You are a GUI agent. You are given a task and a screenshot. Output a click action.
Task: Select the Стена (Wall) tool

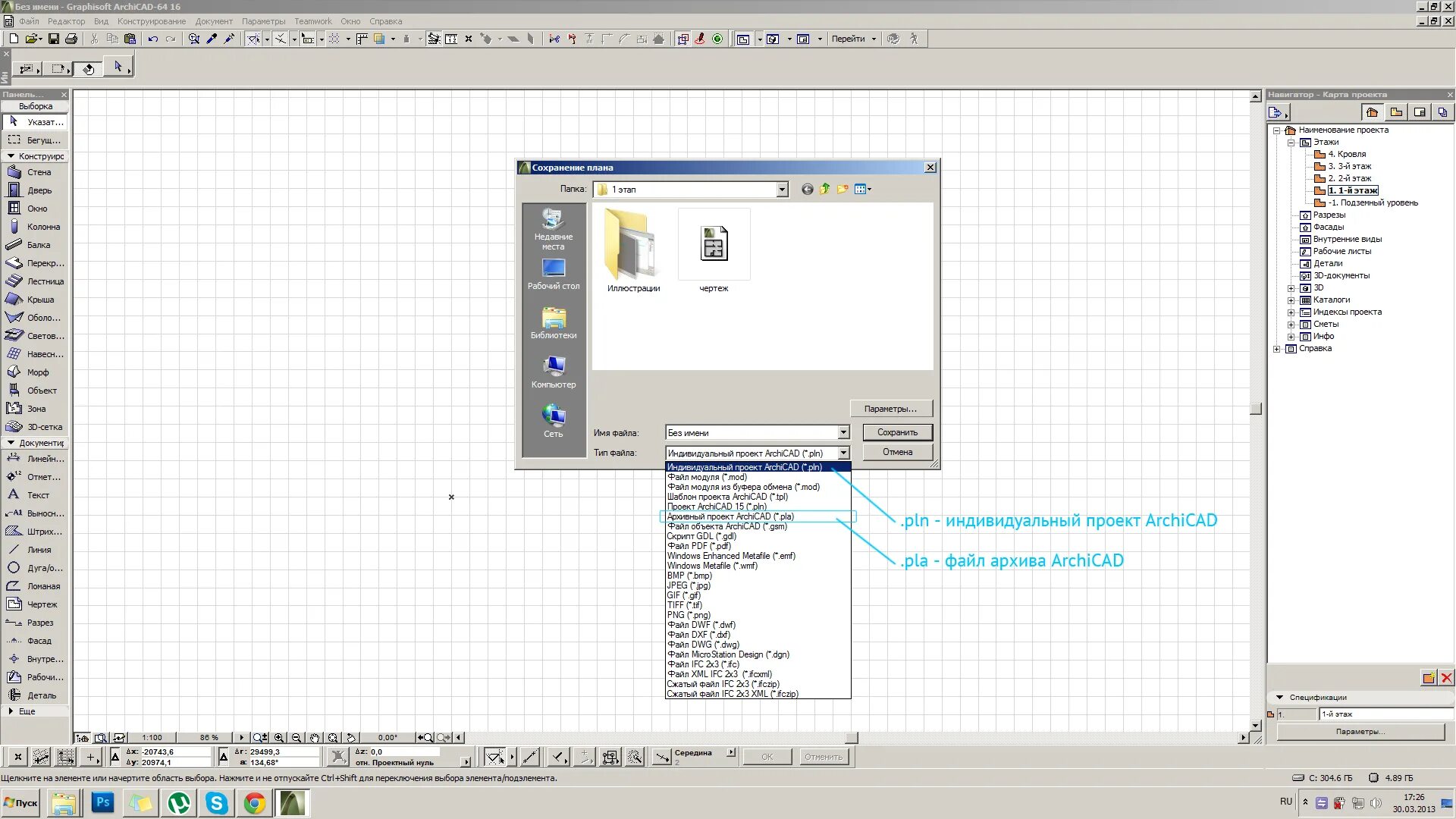tap(35, 172)
